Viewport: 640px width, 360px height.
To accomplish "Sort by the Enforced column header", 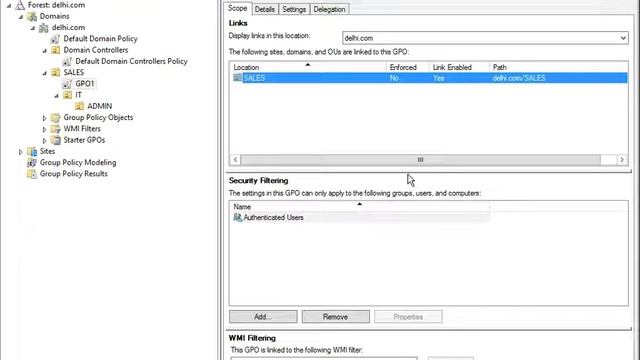I will [x=407, y=67].
